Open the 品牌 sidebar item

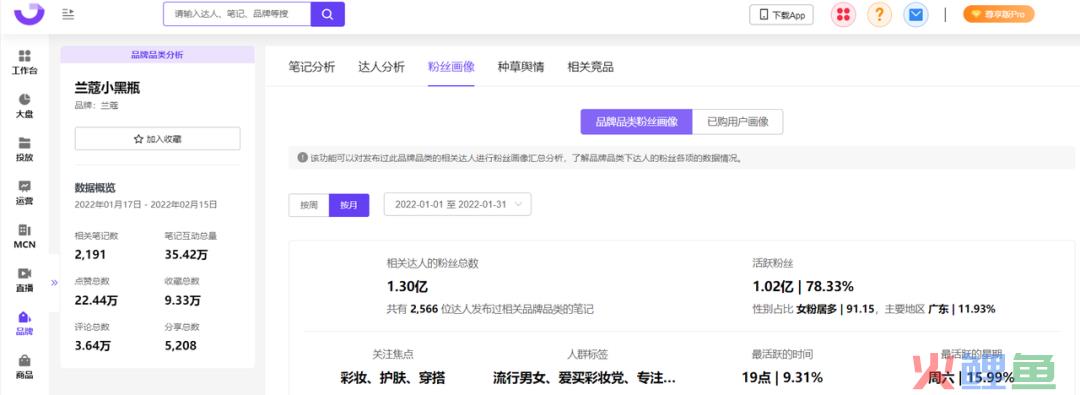pyautogui.click(x=25, y=323)
